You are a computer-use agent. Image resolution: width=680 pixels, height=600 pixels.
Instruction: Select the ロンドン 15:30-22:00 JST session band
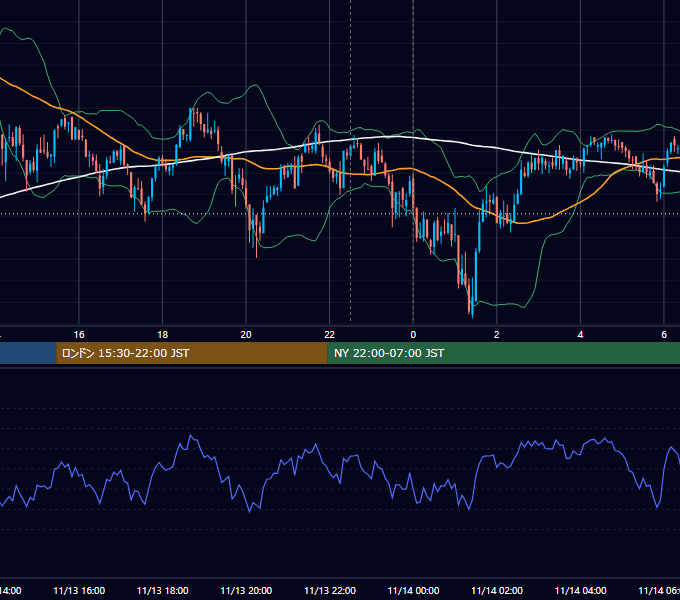click(192, 353)
